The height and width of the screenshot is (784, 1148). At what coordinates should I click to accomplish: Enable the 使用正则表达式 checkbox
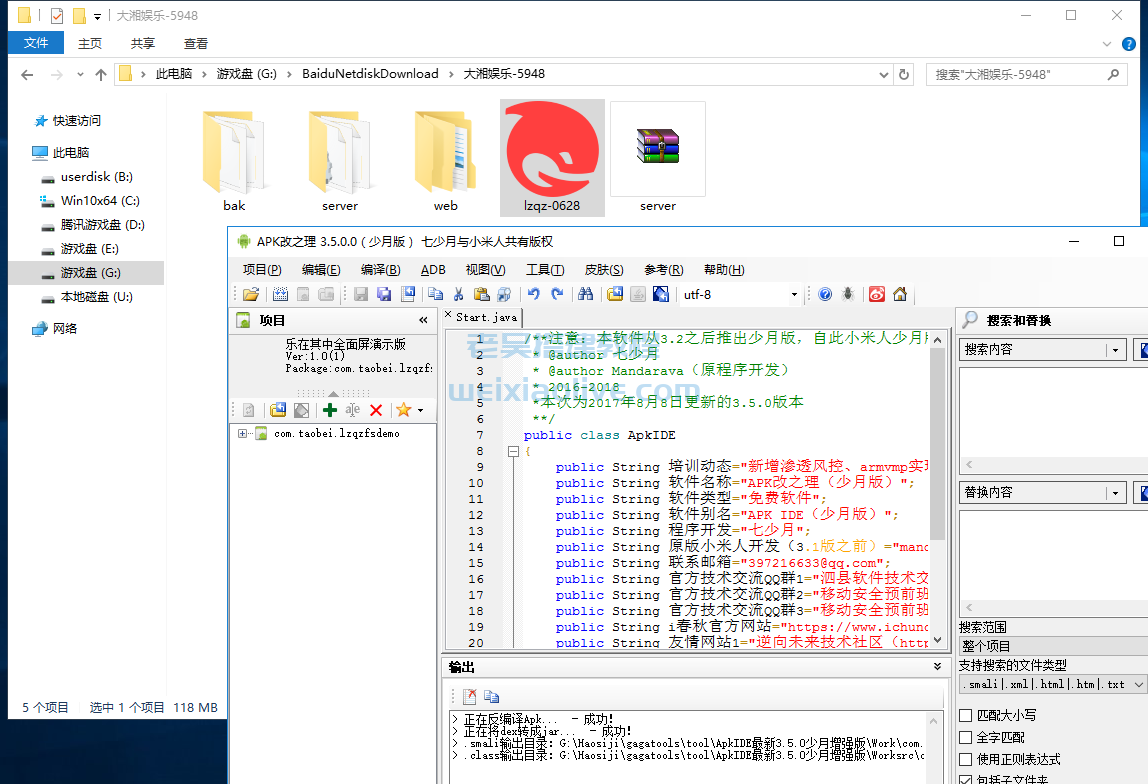pyautogui.click(x=966, y=759)
